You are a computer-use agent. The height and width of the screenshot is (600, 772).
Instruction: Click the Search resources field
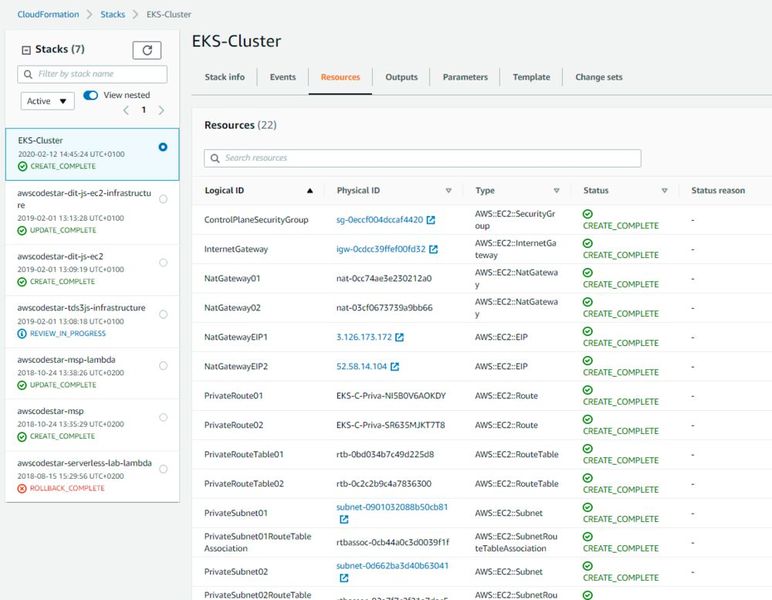point(422,158)
